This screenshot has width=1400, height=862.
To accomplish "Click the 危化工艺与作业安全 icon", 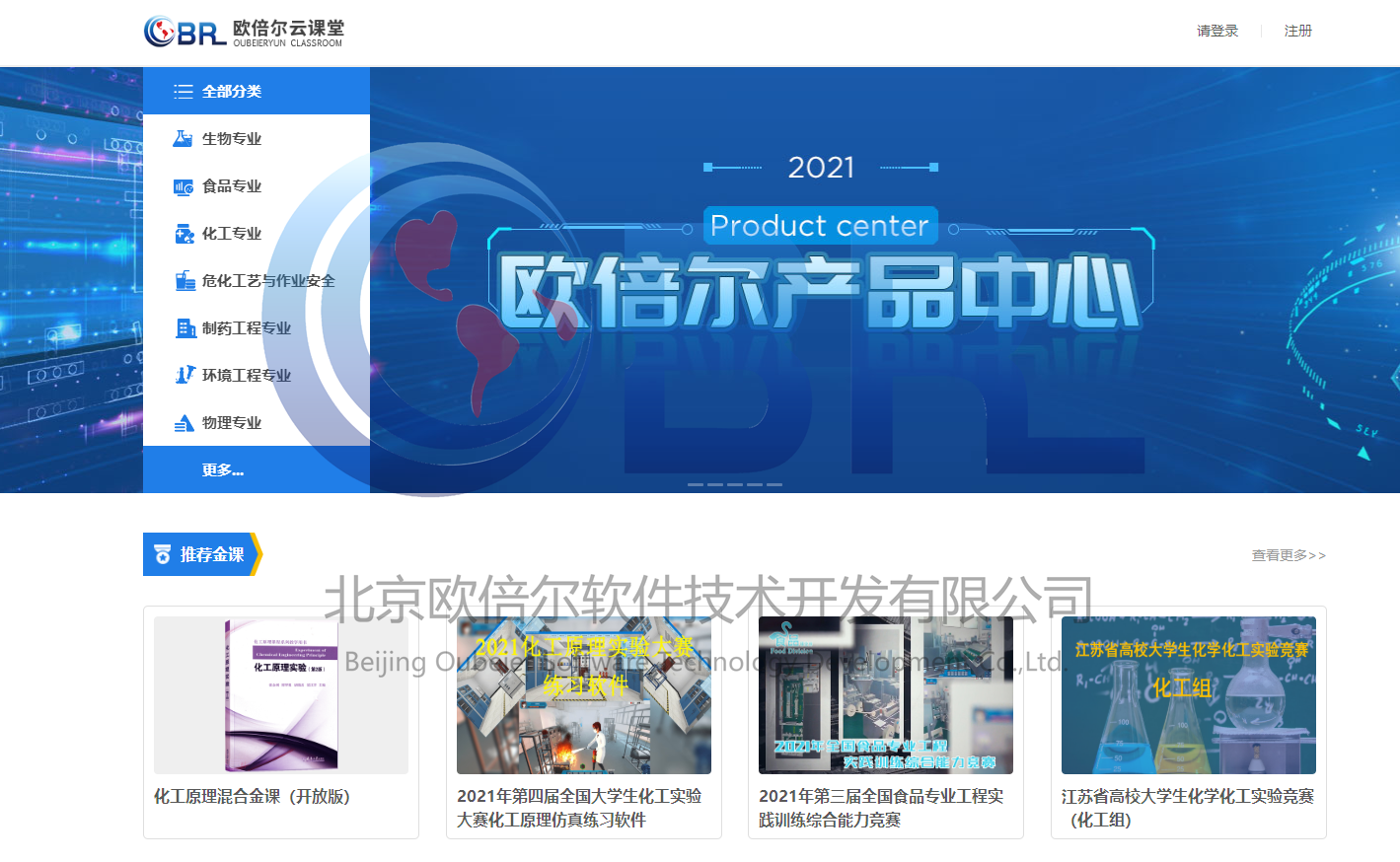I will (x=184, y=281).
